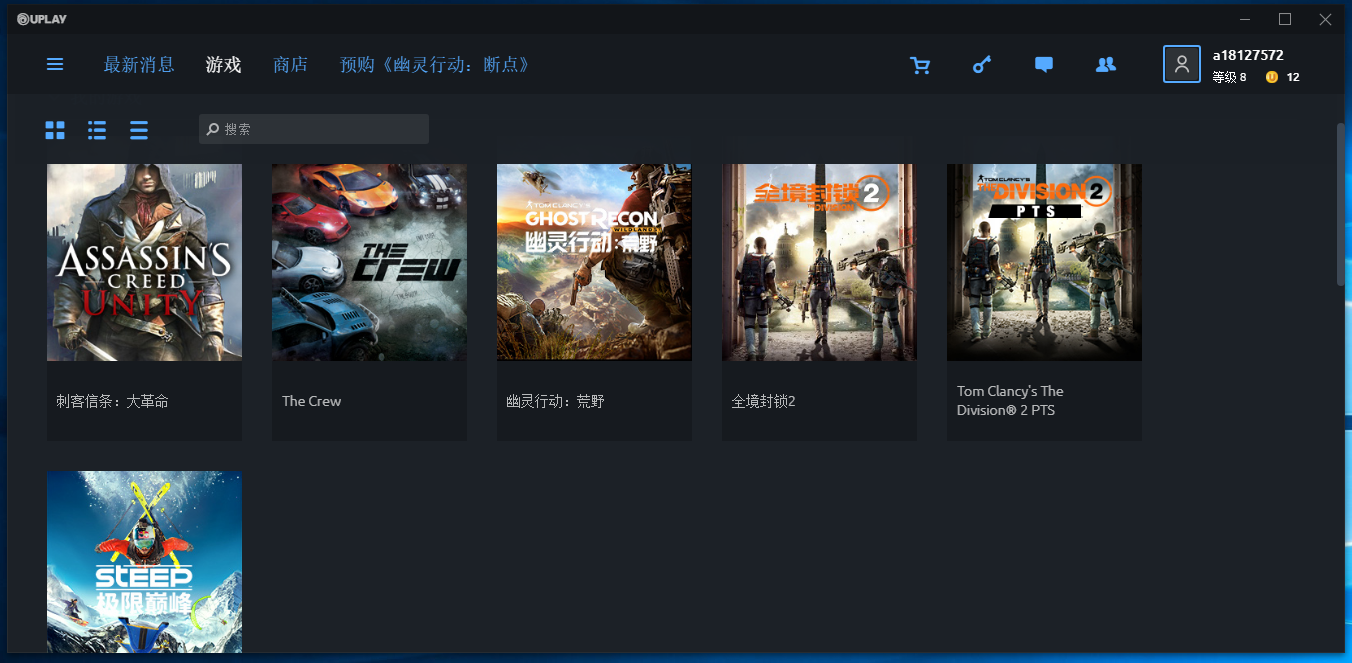Click the 刺客信条：大革命 title
The height and width of the screenshot is (663, 1352).
[113, 401]
